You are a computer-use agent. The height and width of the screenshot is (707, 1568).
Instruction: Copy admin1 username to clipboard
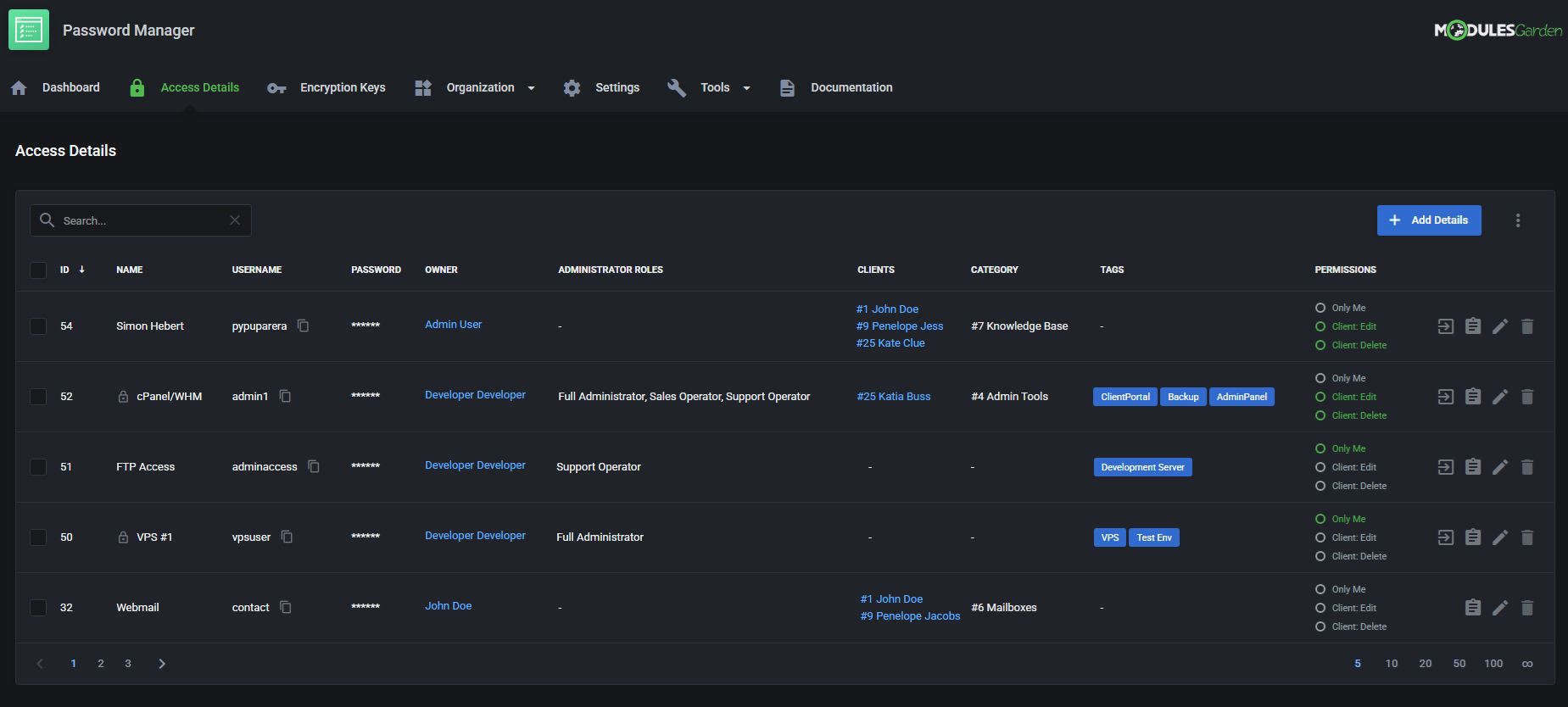point(285,396)
